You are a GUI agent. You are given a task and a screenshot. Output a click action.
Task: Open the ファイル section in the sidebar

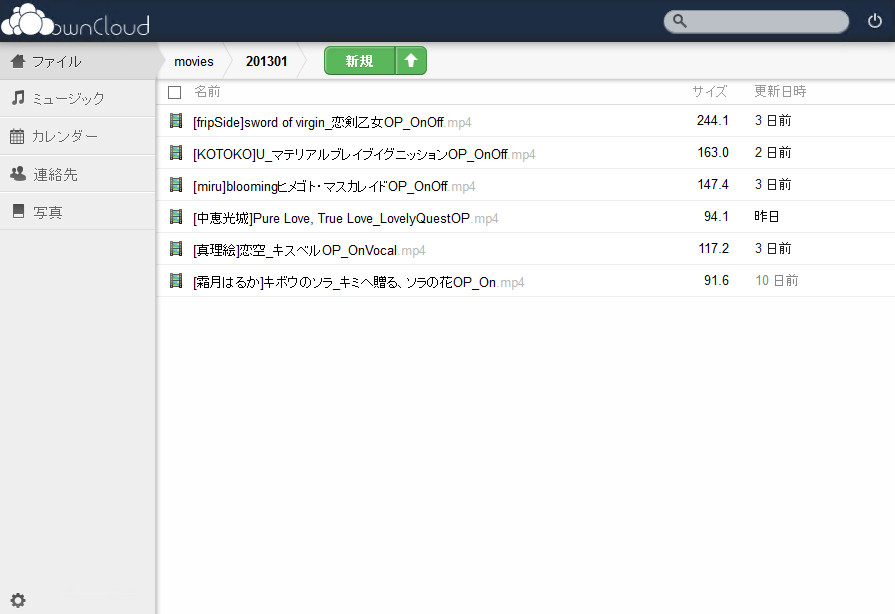tap(78, 61)
